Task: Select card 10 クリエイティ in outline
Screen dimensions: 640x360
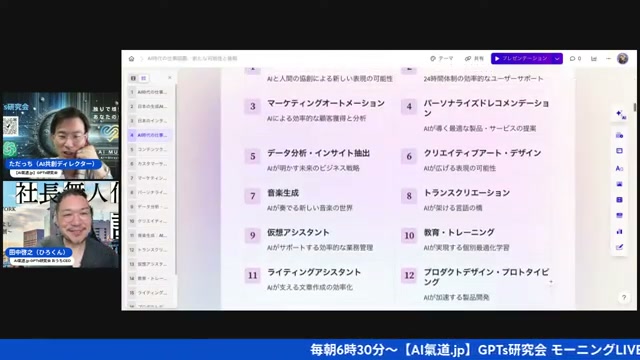Action: [x=149, y=221]
